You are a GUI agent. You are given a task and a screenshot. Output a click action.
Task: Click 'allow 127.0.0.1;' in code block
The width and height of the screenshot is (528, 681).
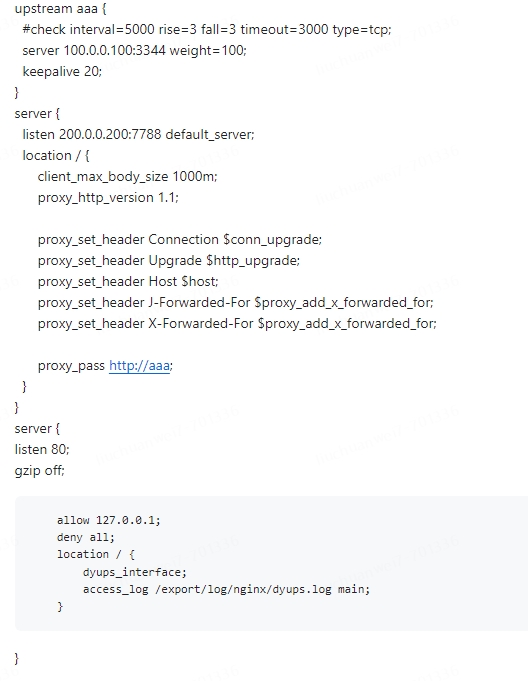pyautogui.click(x=109, y=520)
